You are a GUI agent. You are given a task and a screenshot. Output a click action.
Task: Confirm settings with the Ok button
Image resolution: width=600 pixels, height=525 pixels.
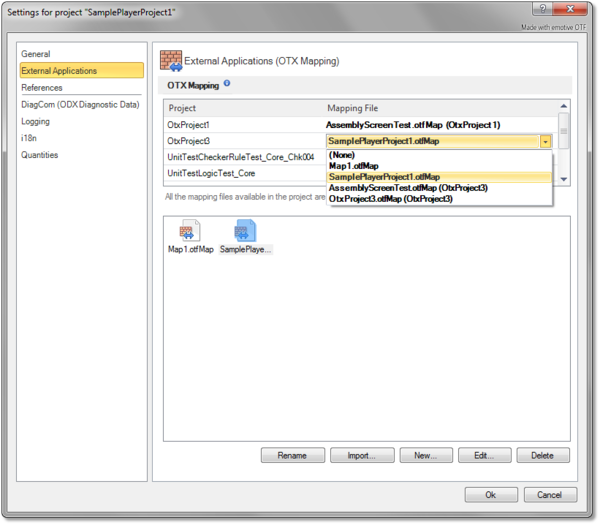pyautogui.click(x=490, y=494)
